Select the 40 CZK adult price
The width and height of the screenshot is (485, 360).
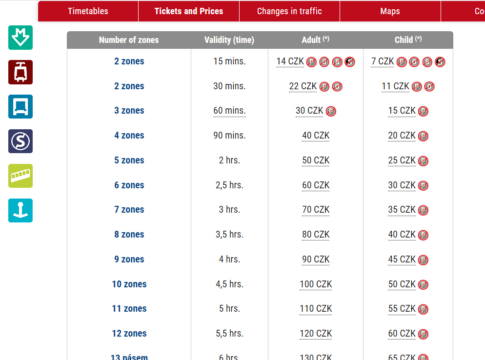[316, 136]
